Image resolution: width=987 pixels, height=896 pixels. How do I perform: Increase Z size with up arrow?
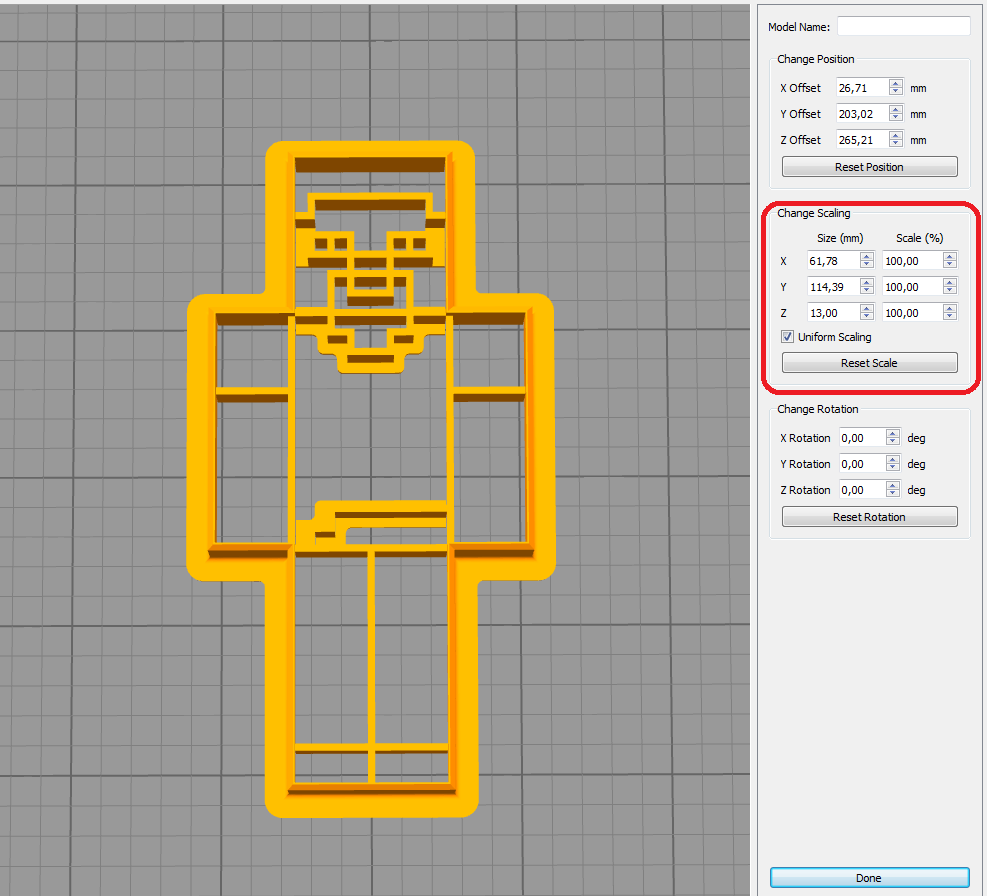coord(867,308)
